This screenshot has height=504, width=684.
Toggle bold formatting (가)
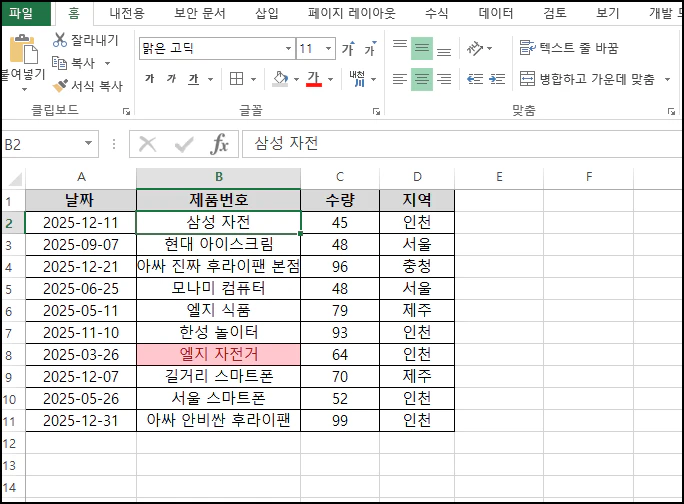point(150,79)
